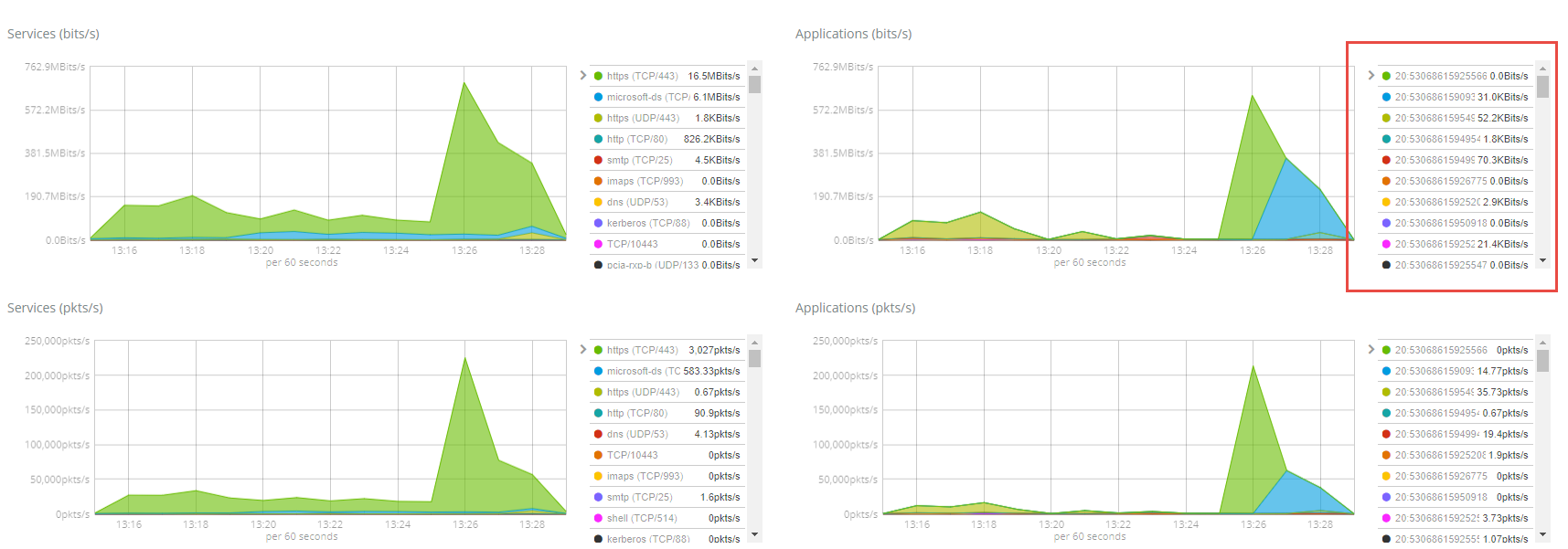Click blue dot for microsoft-ds 6.1MBits/s
Image resolution: width=1568 pixels, height=549 pixels.
point(598,97)
